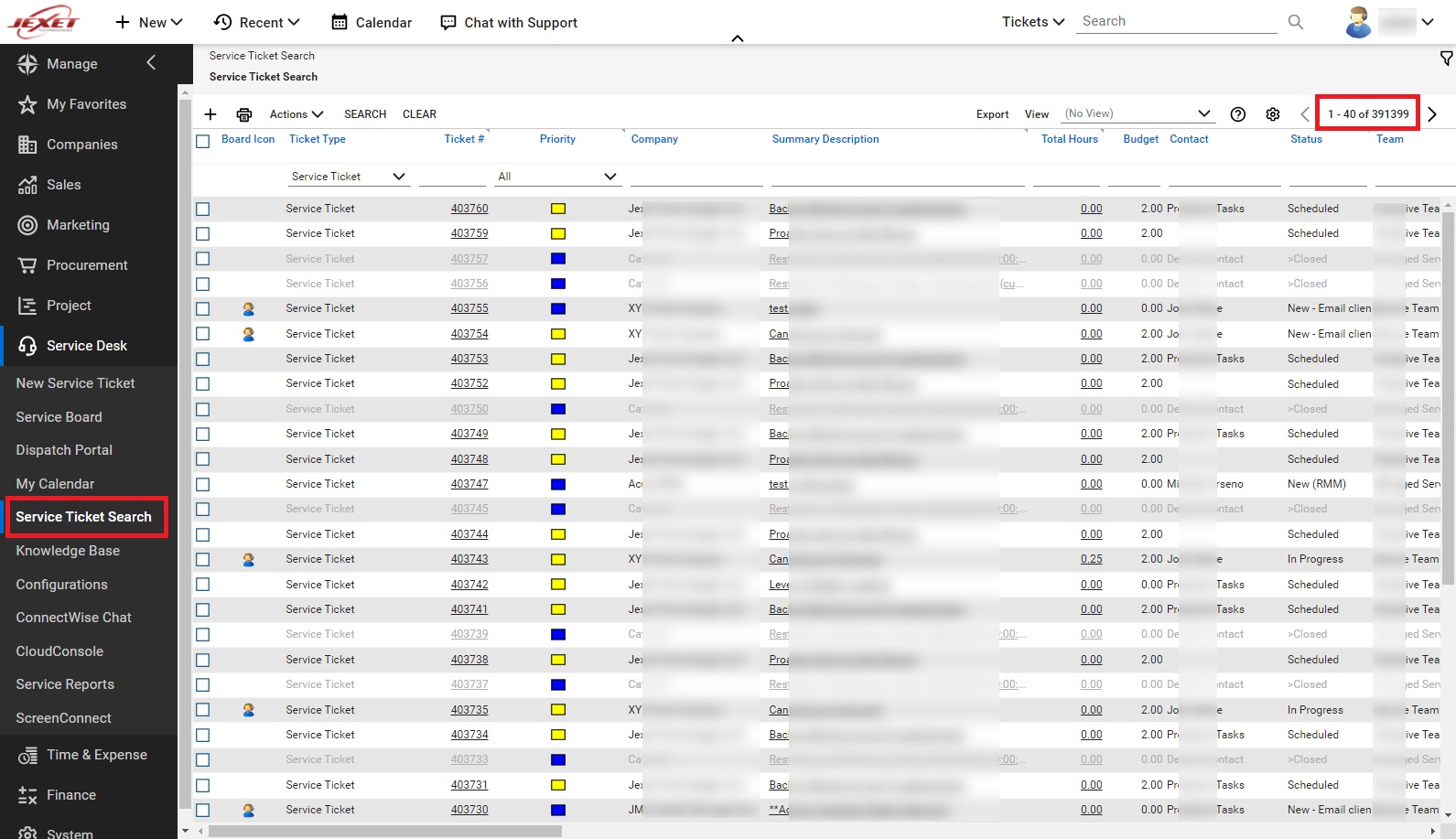Click the print icon in the toolbar
The height and width of the screenshot is (839, 1456).
click(x=243, y=114)
